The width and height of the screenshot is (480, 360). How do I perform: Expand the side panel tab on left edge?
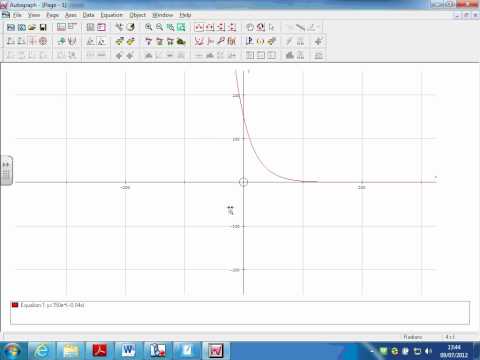pos(6,170)
